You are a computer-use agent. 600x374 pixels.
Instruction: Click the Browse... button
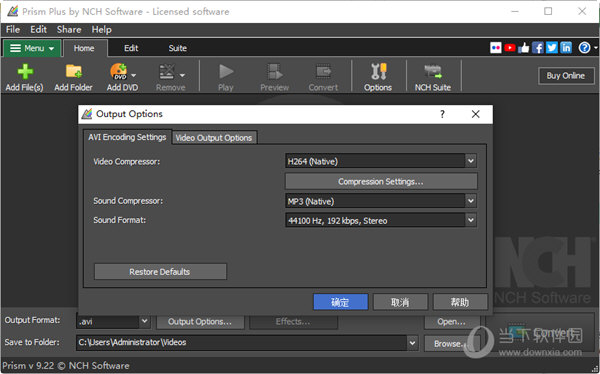(x=452, y=344)
